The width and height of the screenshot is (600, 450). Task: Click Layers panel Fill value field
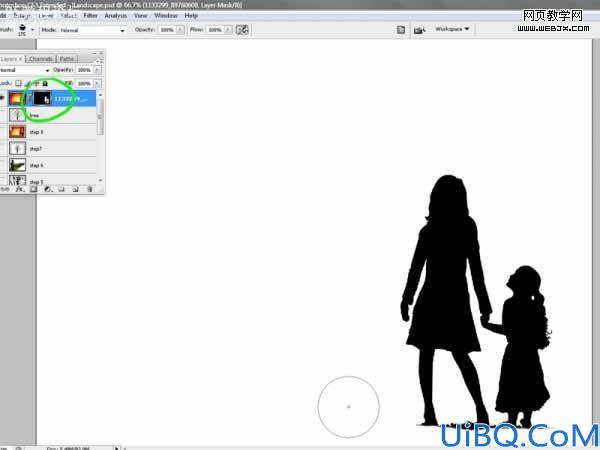coord(84,83)
